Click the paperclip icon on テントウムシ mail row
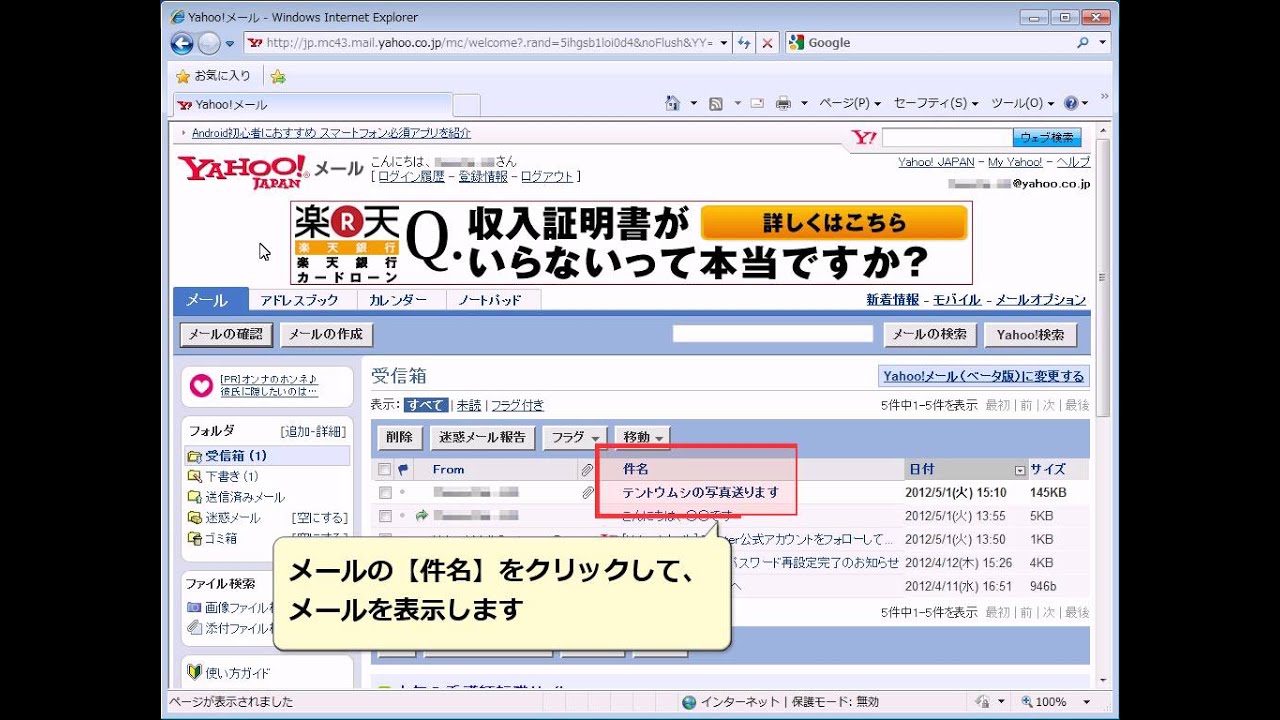The width and height of the screenshot is (1280, 720). 587,492
